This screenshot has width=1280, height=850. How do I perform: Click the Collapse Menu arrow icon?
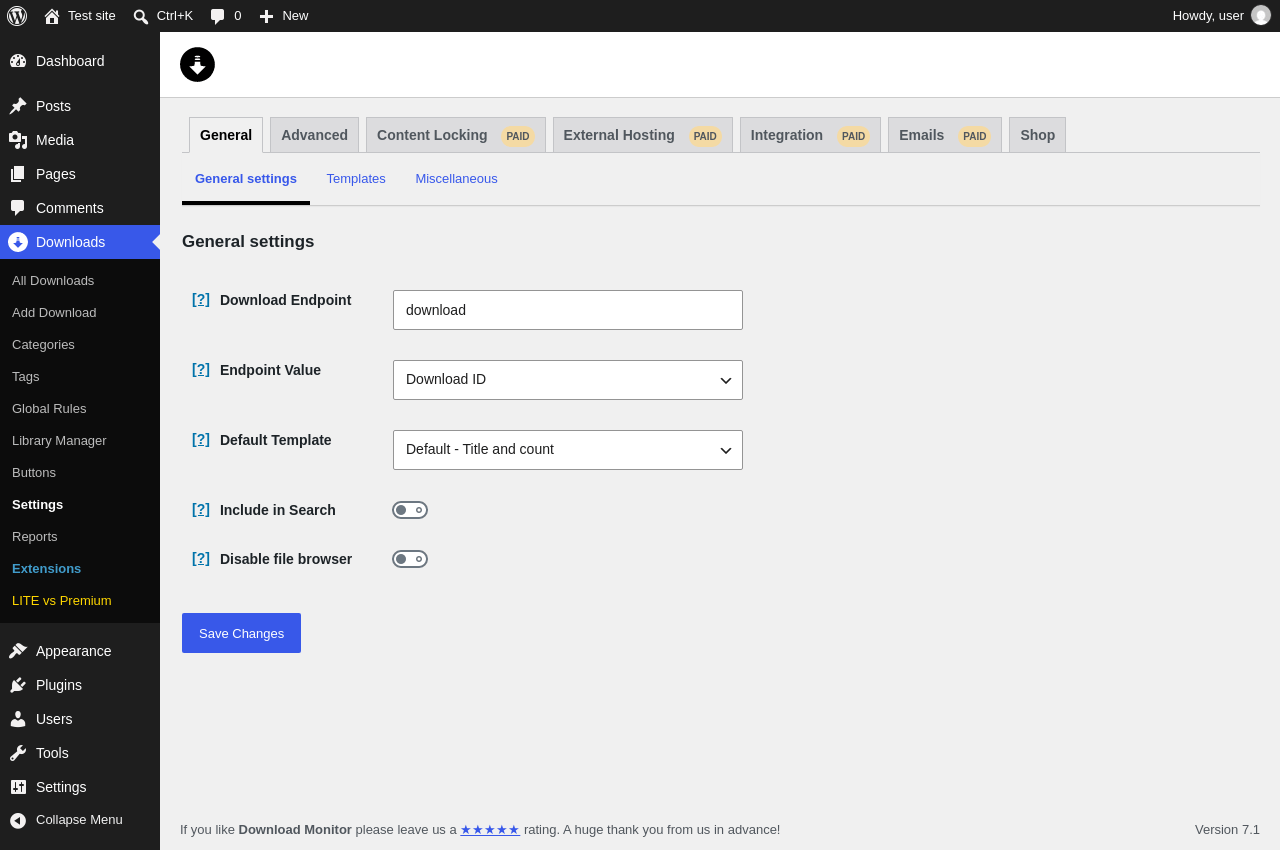coord(18,820)
